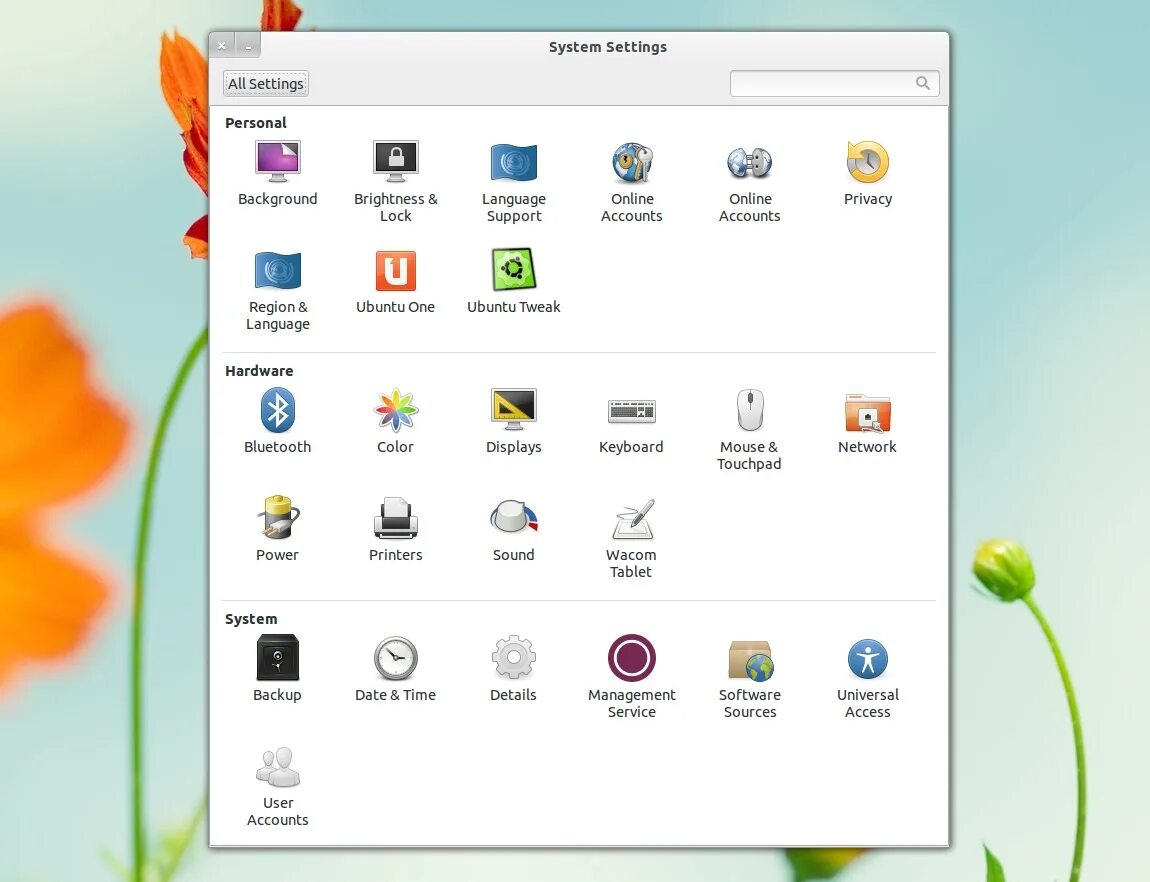
Task: Open Software Sources
Action: (x=750, y=660)
